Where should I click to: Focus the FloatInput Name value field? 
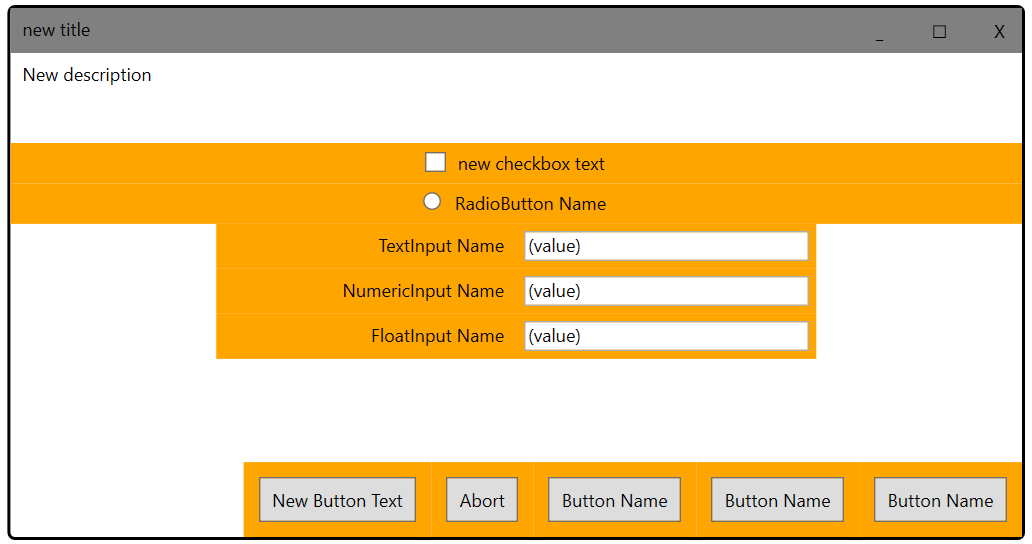666,336
